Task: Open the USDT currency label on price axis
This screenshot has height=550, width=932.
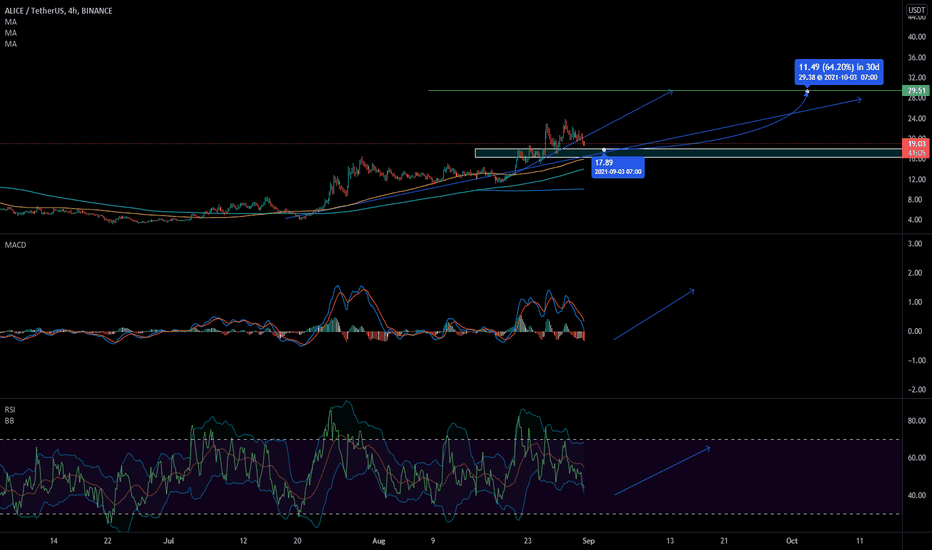Action: [x=917, y=10]
